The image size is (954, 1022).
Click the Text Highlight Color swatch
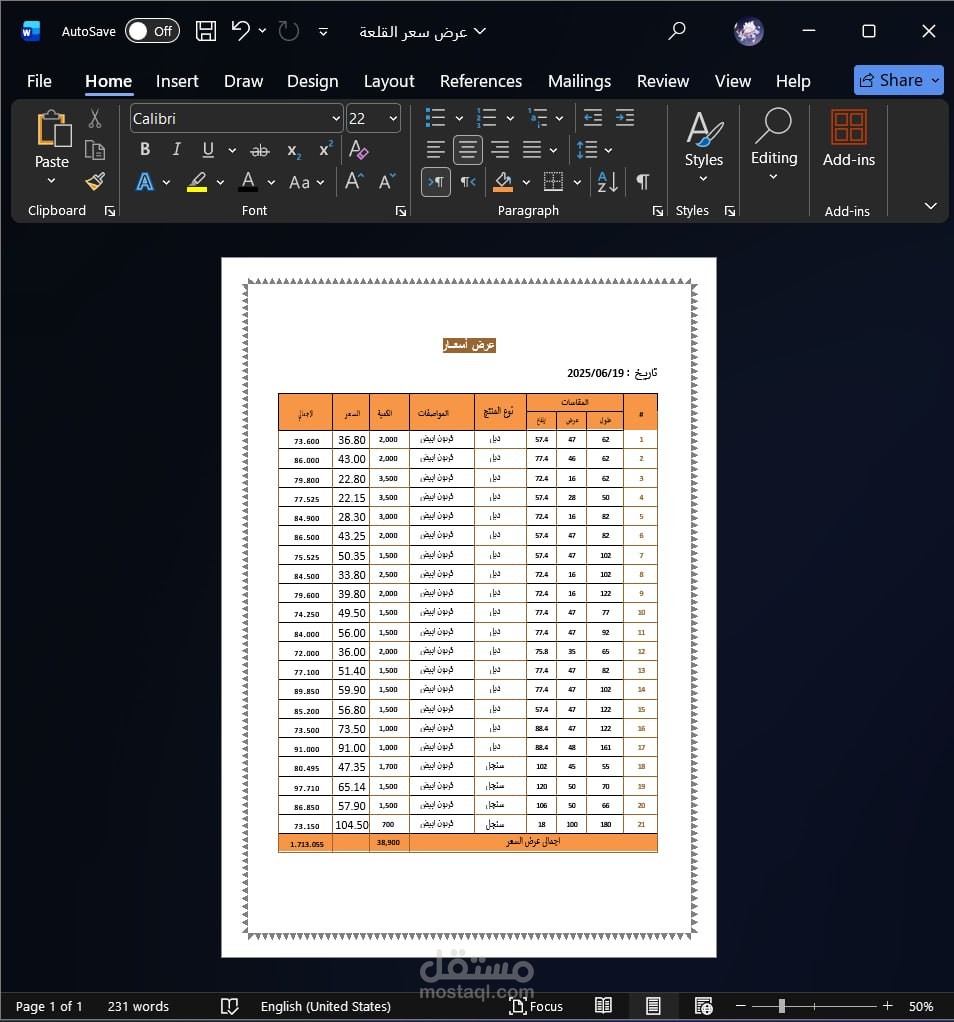tap(197, 182)
